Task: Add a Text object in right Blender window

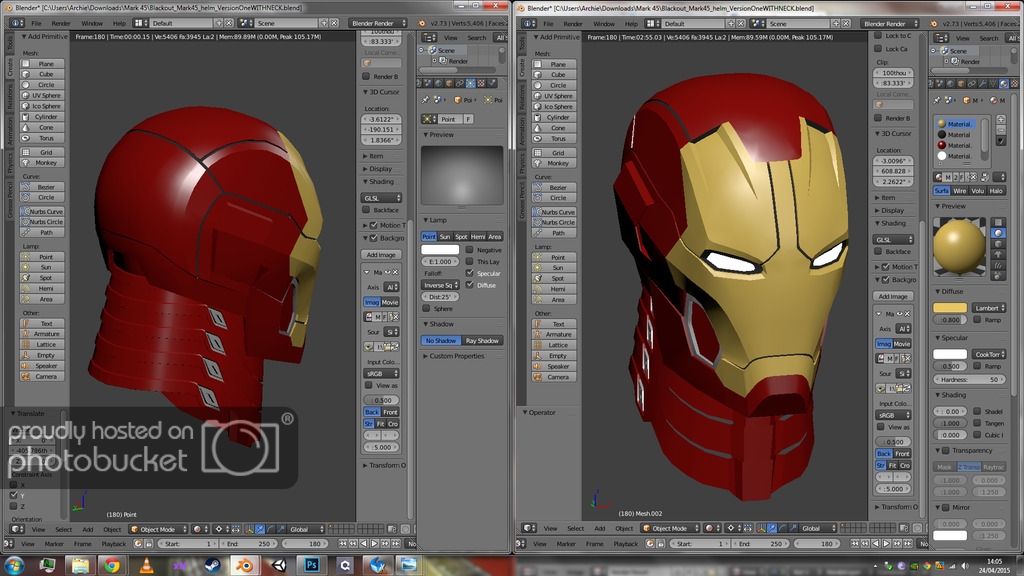Action: pos(554,324)
